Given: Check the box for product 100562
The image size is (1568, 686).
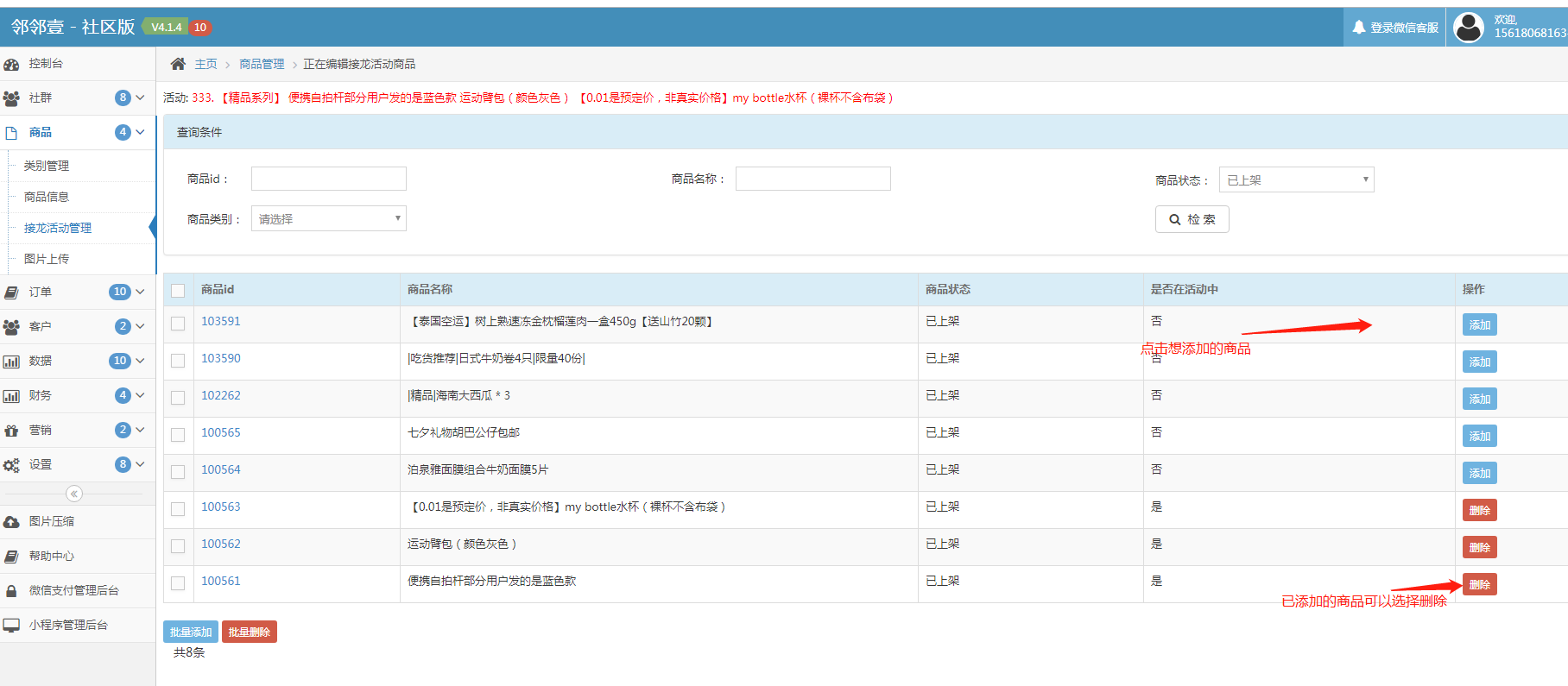Looking at the screenshot, I should tap(178, 546).
